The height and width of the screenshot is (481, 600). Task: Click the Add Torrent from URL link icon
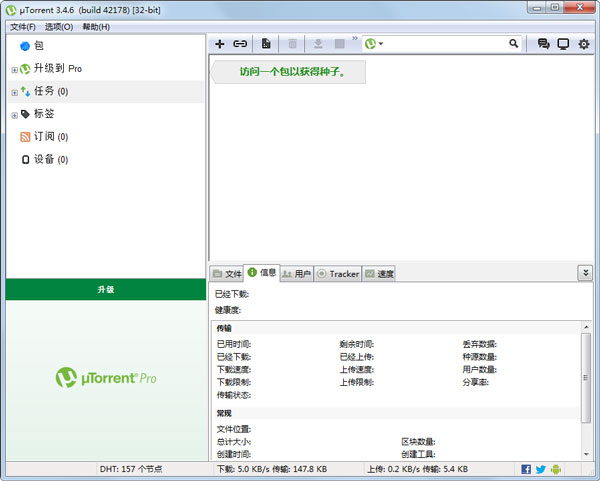[240, 44]
